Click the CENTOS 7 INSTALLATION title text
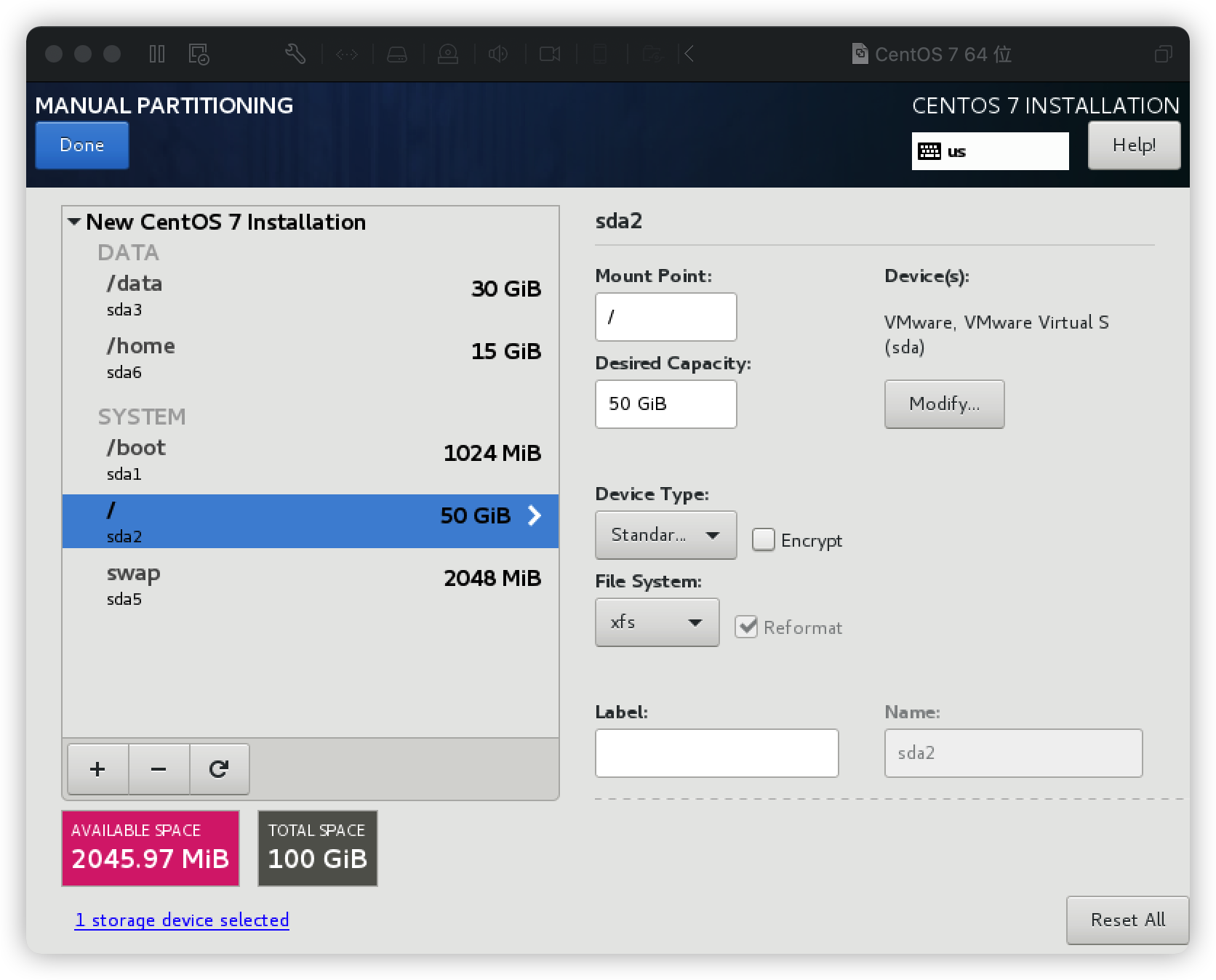Image resolution: width=1216 pixels, height=980 pixels. pyautogui.click(x=1046, y=105)
